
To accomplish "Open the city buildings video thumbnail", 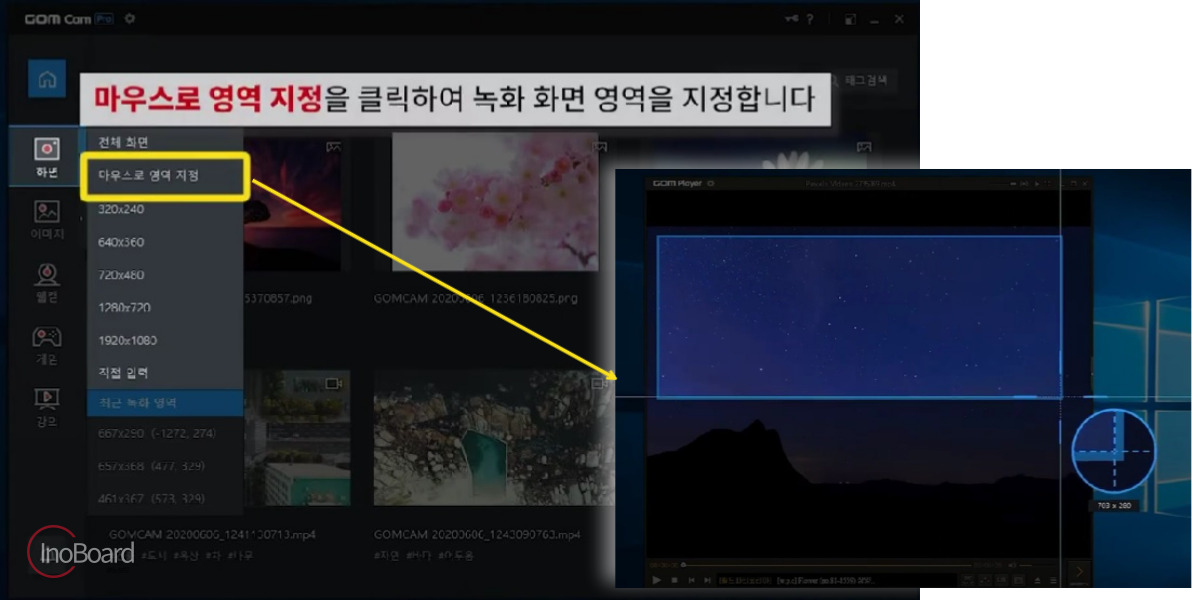I will 297,438.
